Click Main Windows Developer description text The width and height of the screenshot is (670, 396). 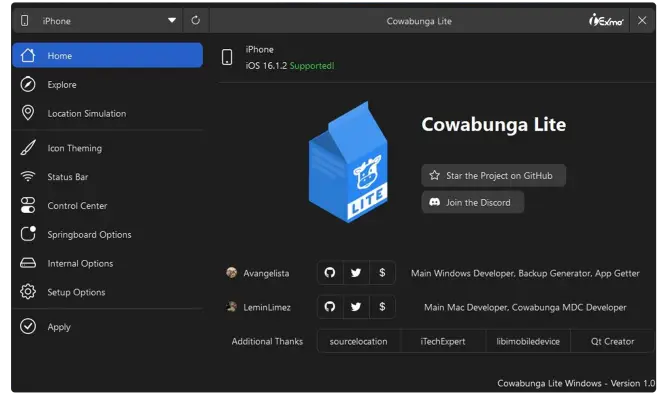(525, 273)
